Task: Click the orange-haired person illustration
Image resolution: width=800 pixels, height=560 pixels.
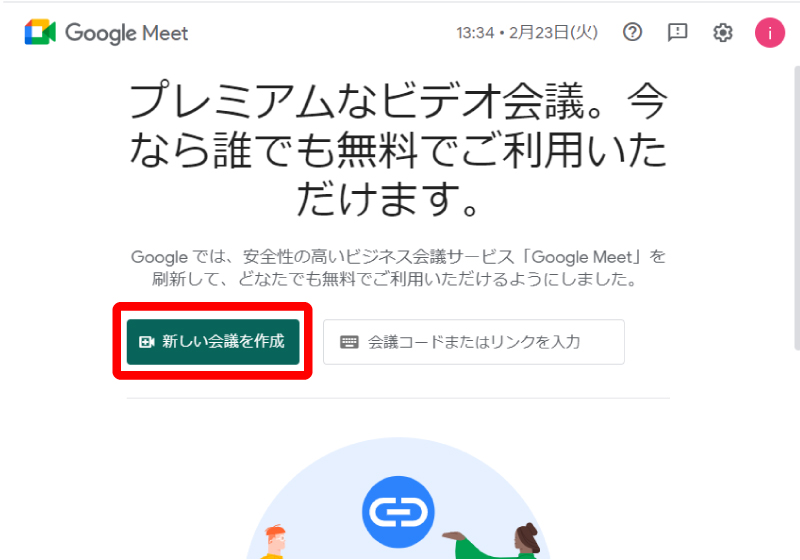Action: [274, 542]
